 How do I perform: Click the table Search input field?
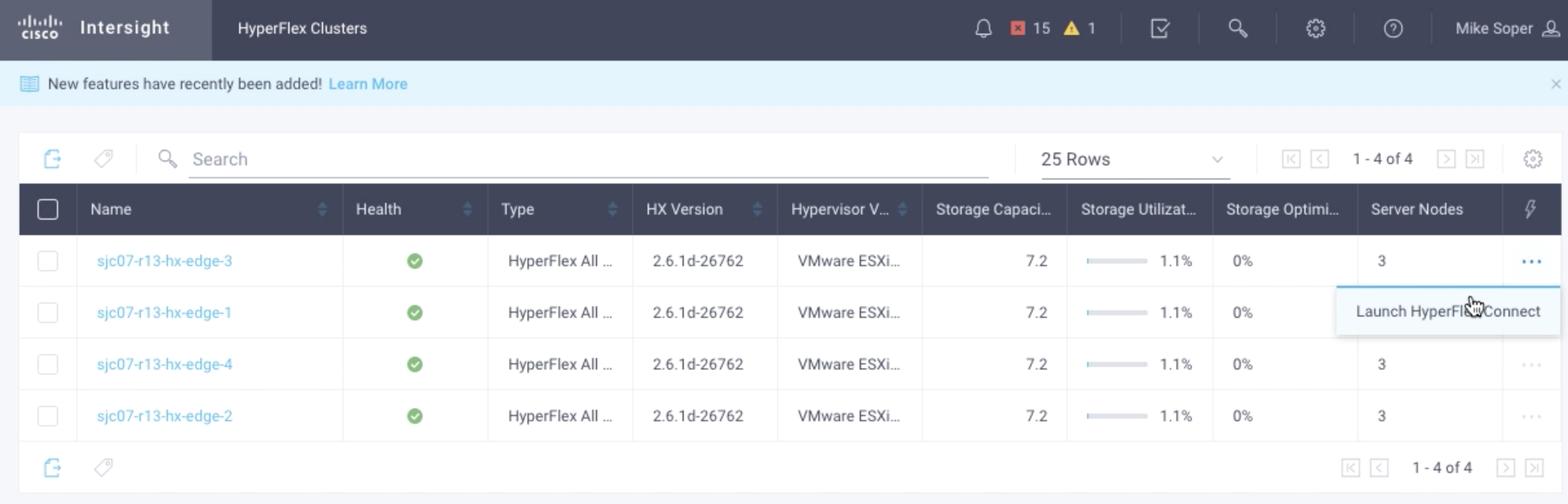pyautogui.click(x=588, y=160)
